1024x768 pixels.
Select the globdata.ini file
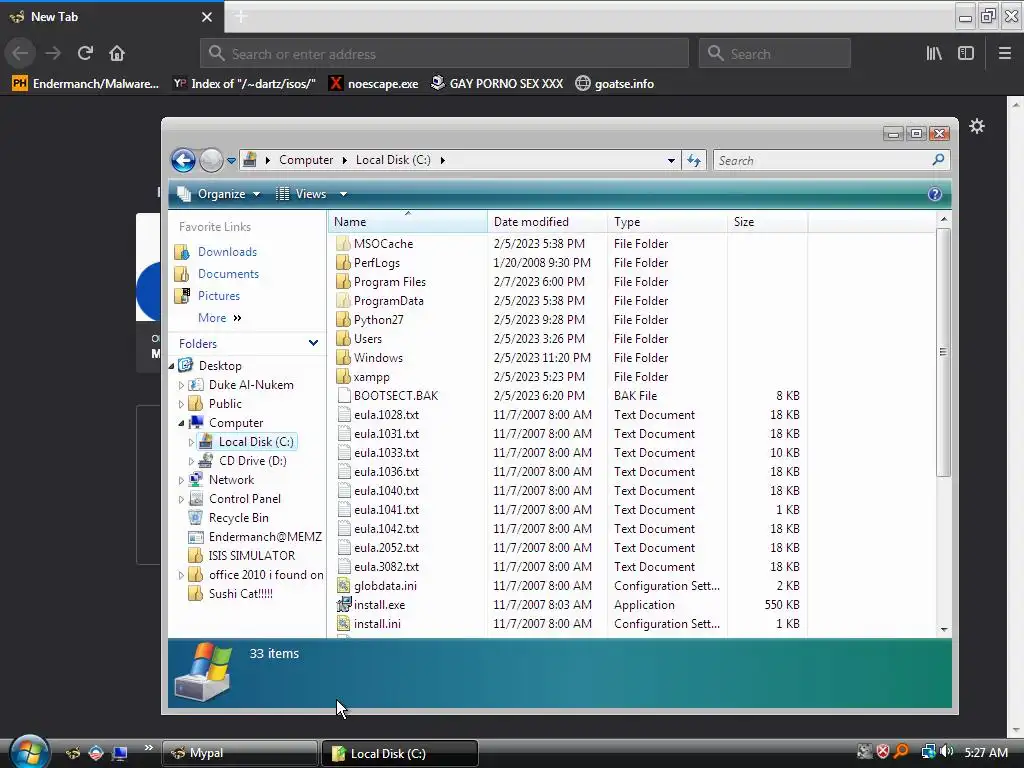(385, 586)
